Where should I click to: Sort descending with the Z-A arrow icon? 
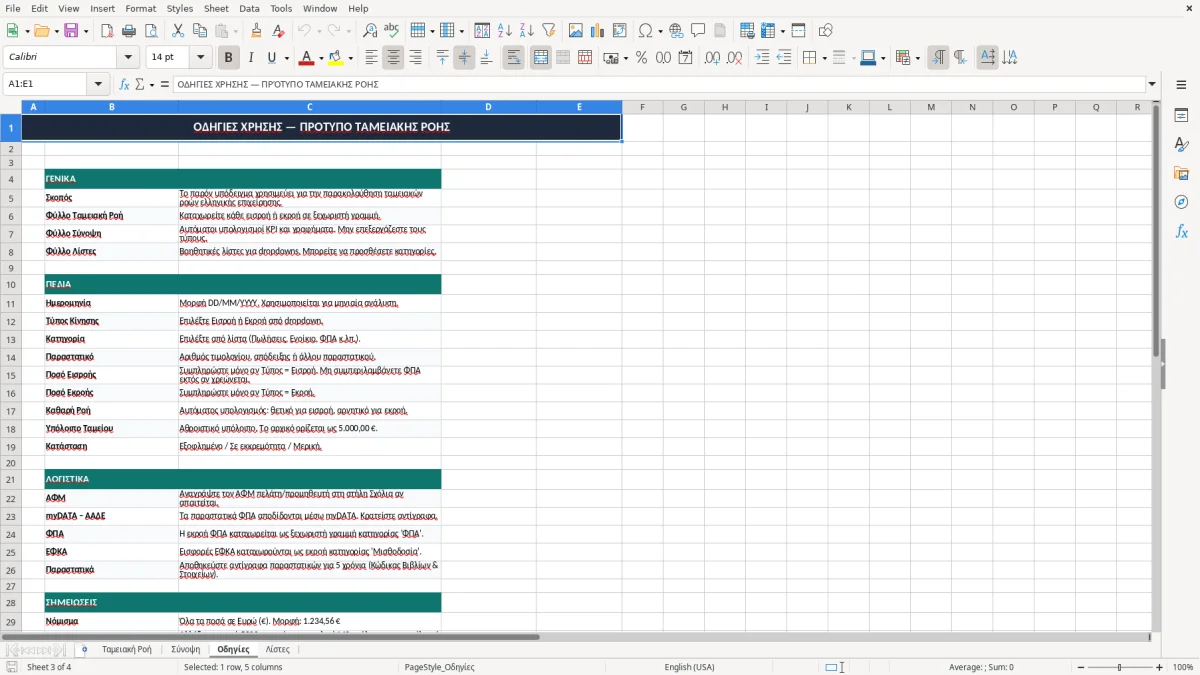tap(526, 31)
